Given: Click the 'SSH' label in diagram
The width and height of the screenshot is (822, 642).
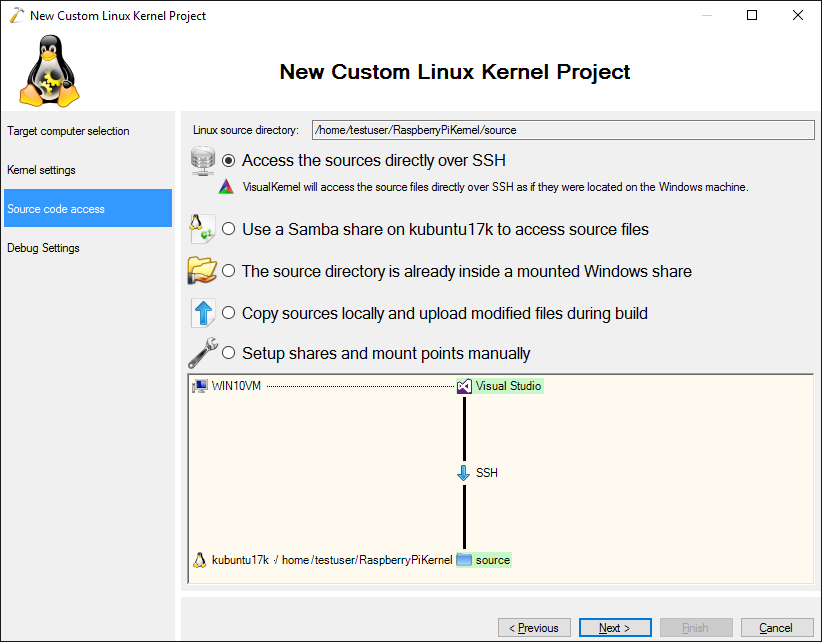Looking at the screenshot, I should tap(486, 473).
